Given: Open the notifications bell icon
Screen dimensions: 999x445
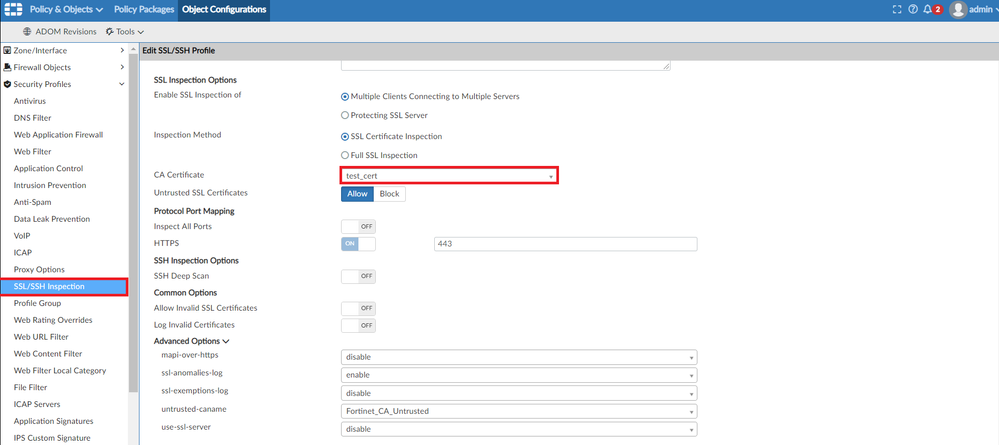Looking at the screenshot, I should tap(927, 10).
